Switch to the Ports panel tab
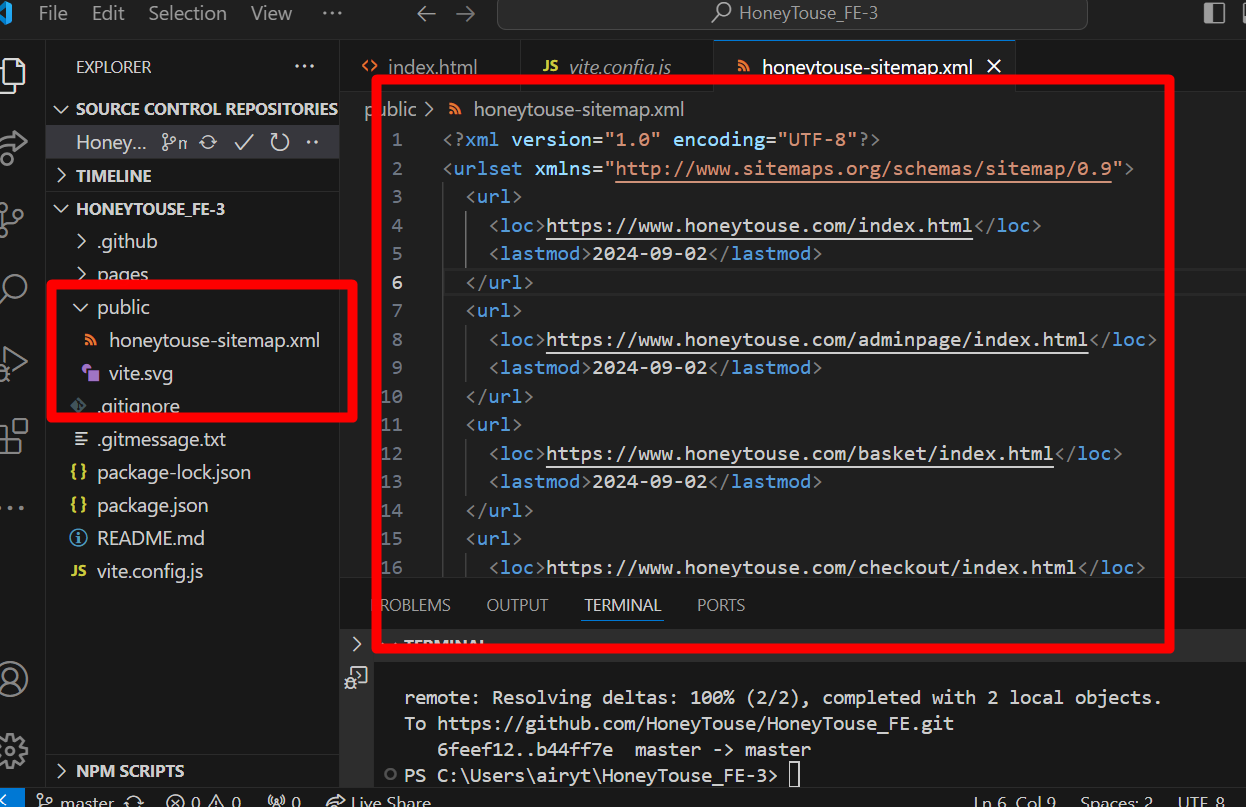The height and width of the screenshot is (807, 1246). [721, 605]
